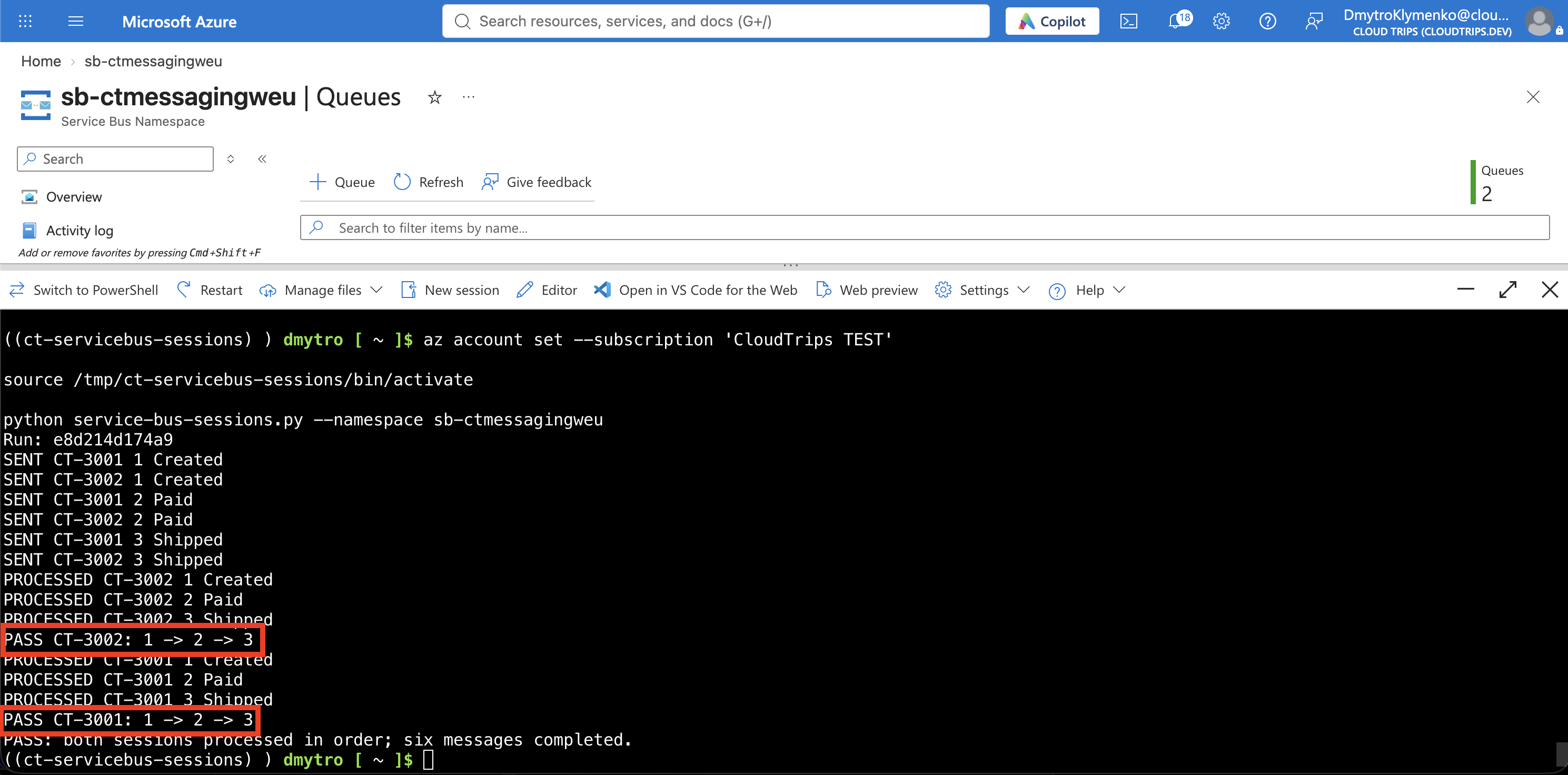Viewport: 1568px width, 775px height.
Task: Click Give feedback in the command bar
Action: pos(536,182)
